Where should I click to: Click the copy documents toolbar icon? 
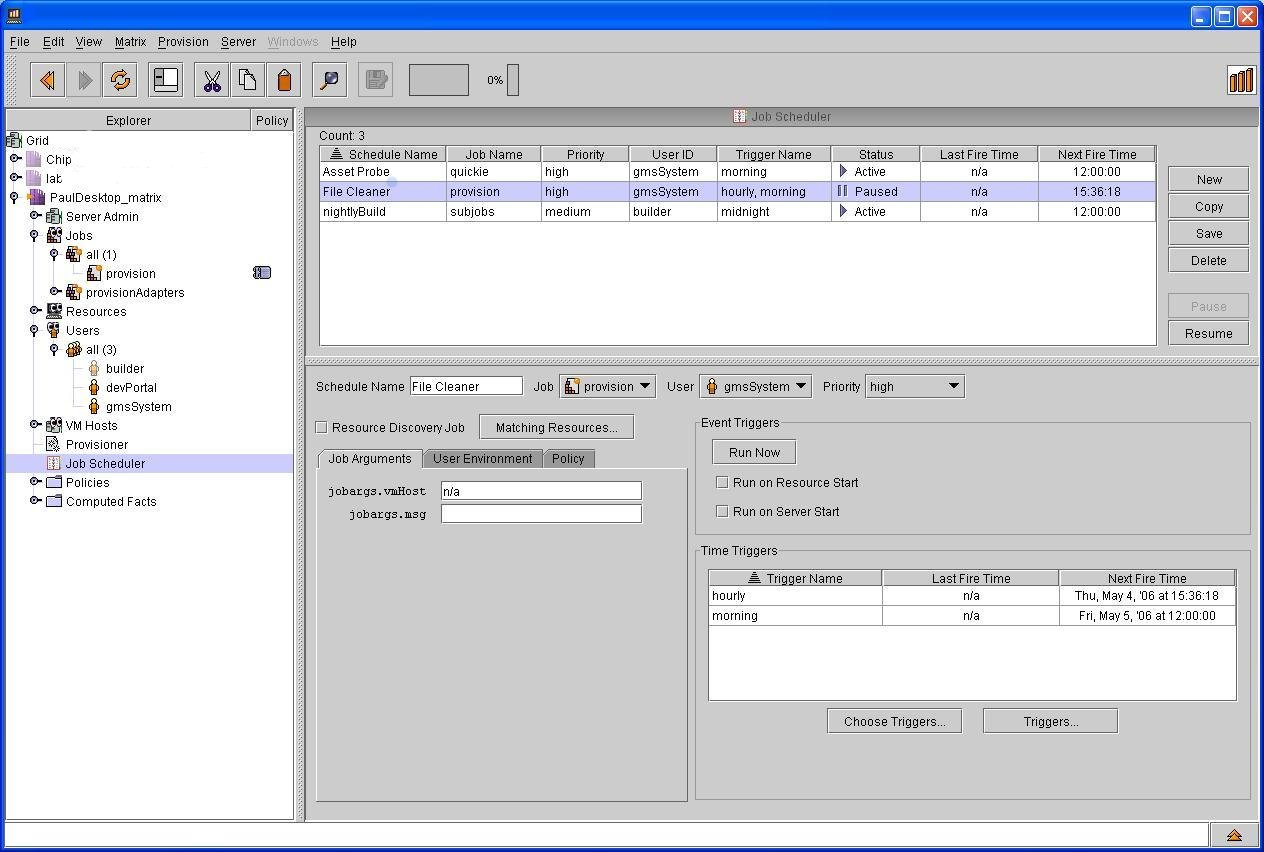(x=247, y=80)
